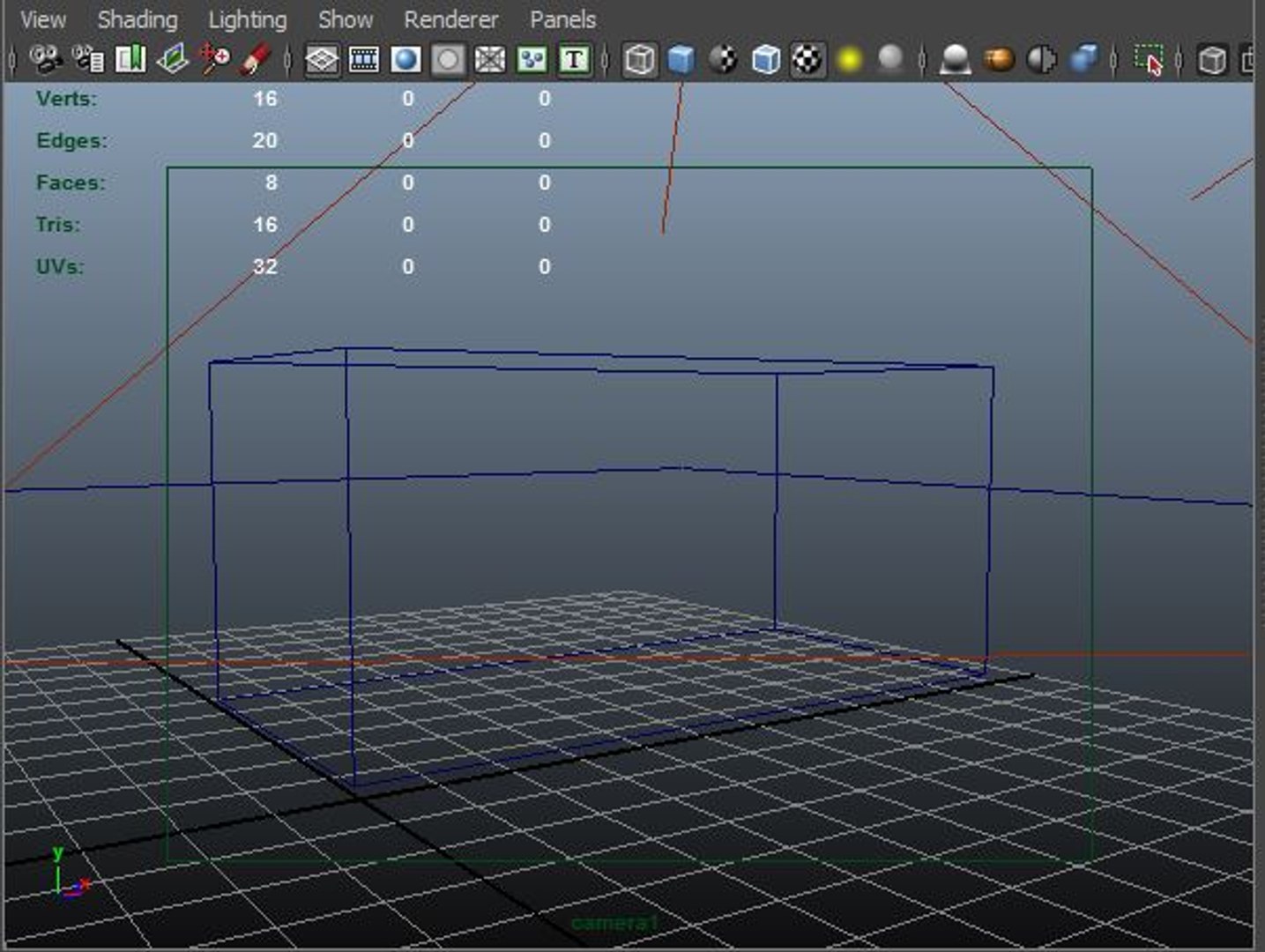Click the Edges count value 20
Screen dimensions: 1265x952
click(x=265, y=141)
